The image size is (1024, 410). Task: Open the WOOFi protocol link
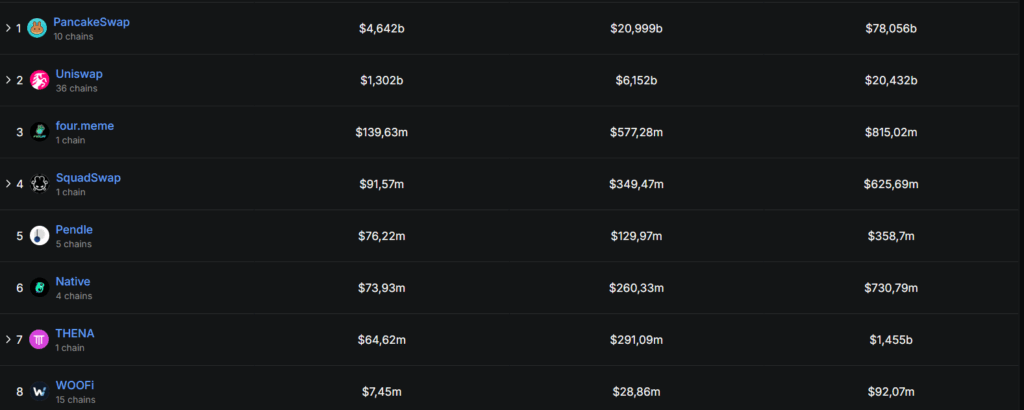pyautogui.click(x=75, y=385)
